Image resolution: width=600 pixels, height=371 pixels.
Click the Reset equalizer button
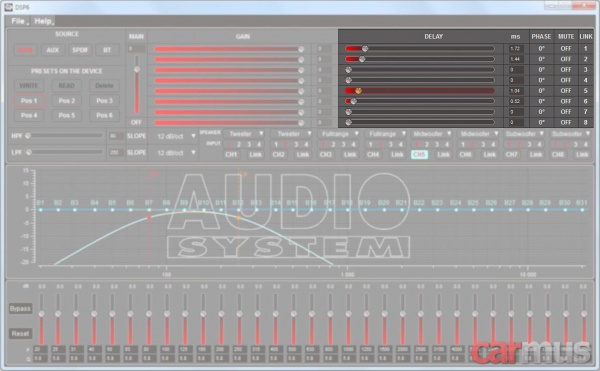pyautogui.click(x=20, y=334)
